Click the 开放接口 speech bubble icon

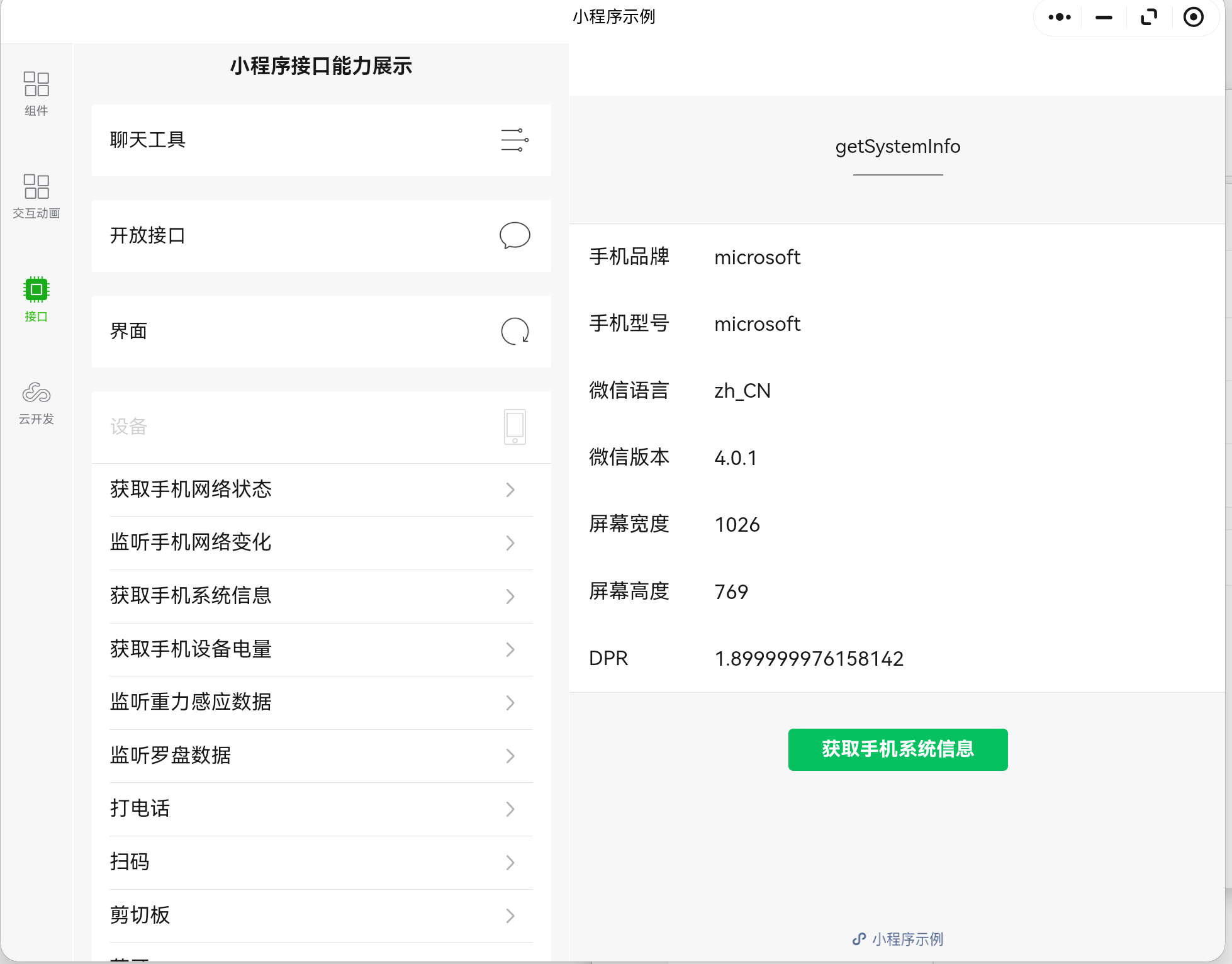point(514,236)
